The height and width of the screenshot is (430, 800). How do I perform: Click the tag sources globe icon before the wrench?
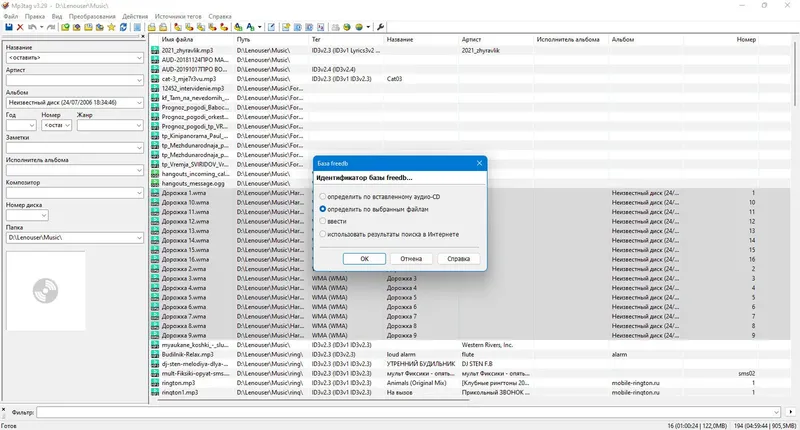click(359, 27)
